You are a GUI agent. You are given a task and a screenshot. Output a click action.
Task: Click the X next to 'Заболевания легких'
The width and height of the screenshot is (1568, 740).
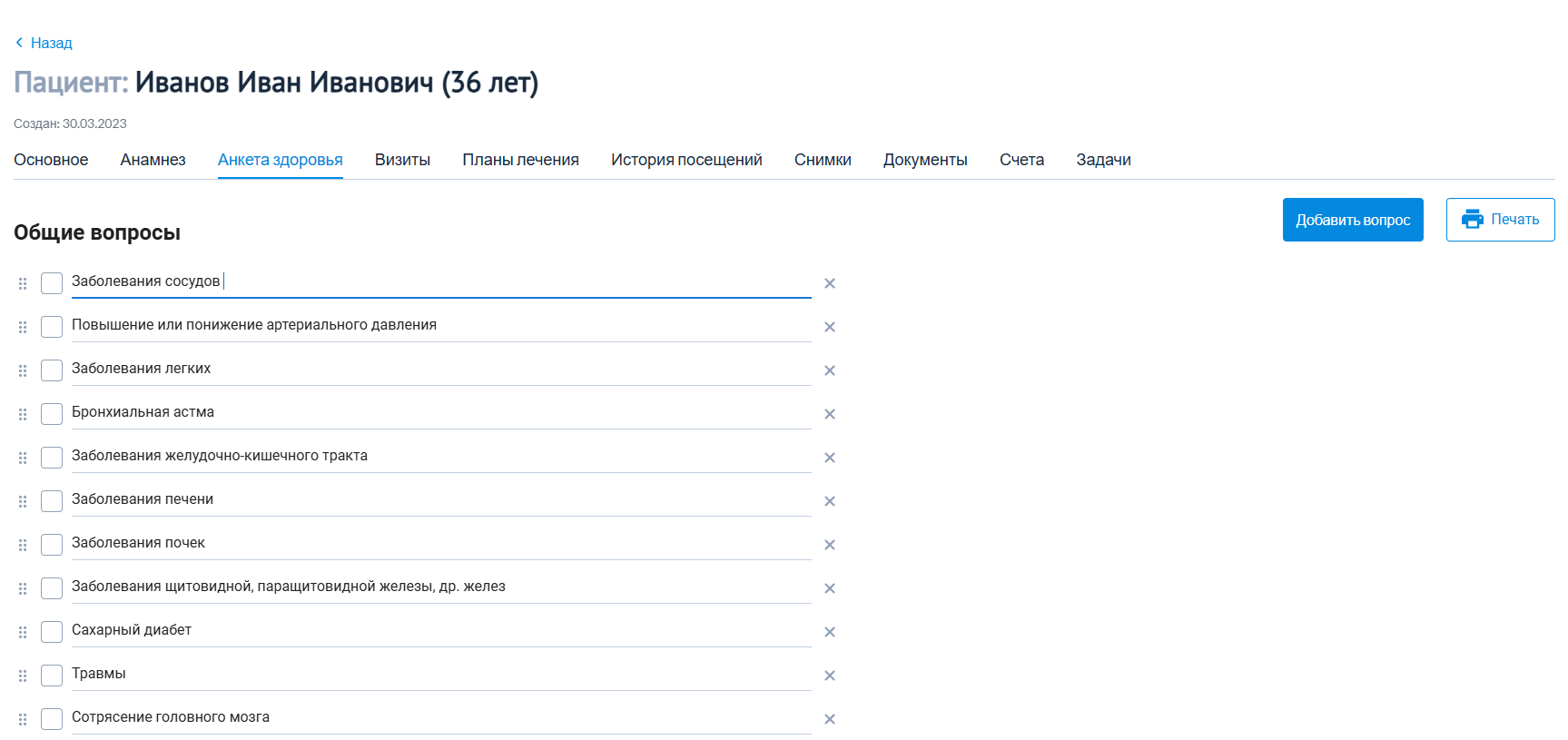(829, 370)
